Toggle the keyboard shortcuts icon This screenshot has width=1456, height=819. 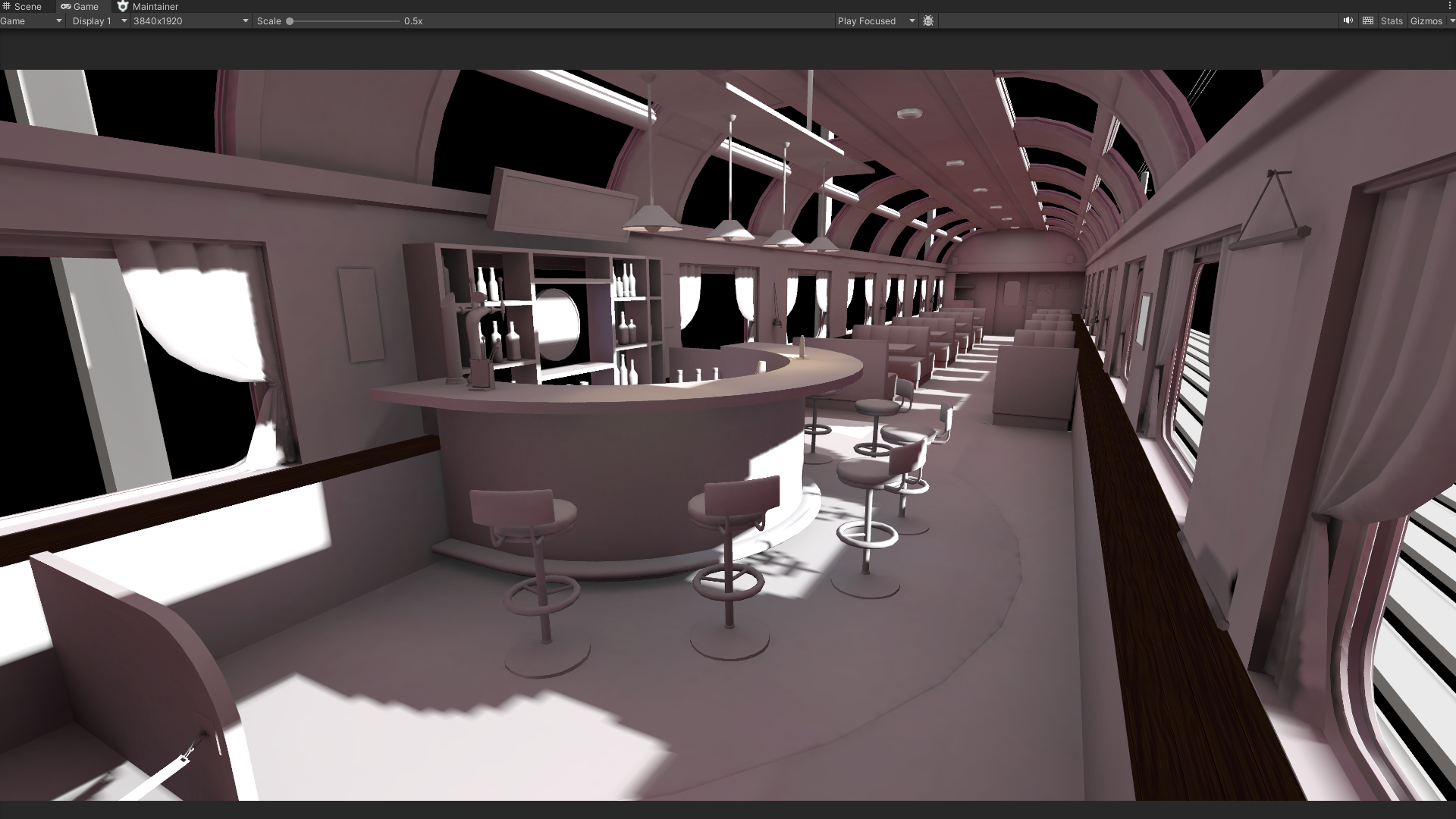coord(1368,21)
